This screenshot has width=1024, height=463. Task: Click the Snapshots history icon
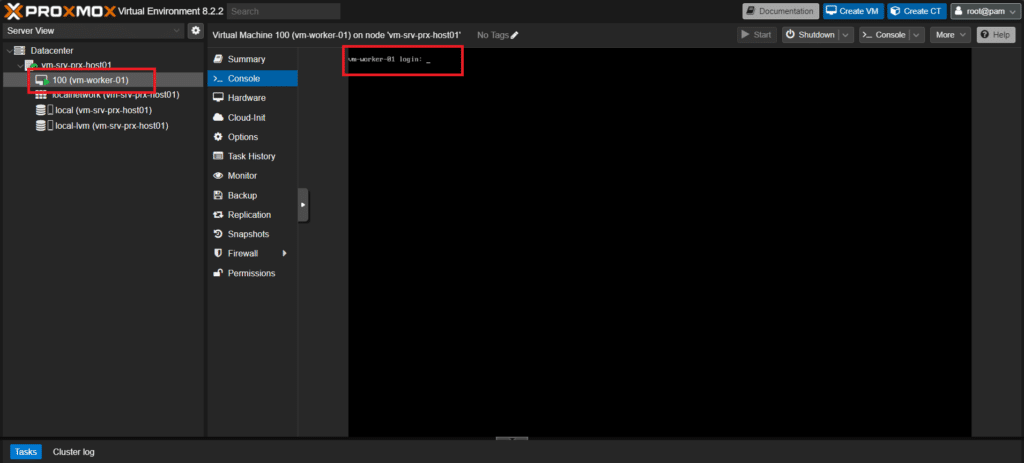(x=218, y=234)
